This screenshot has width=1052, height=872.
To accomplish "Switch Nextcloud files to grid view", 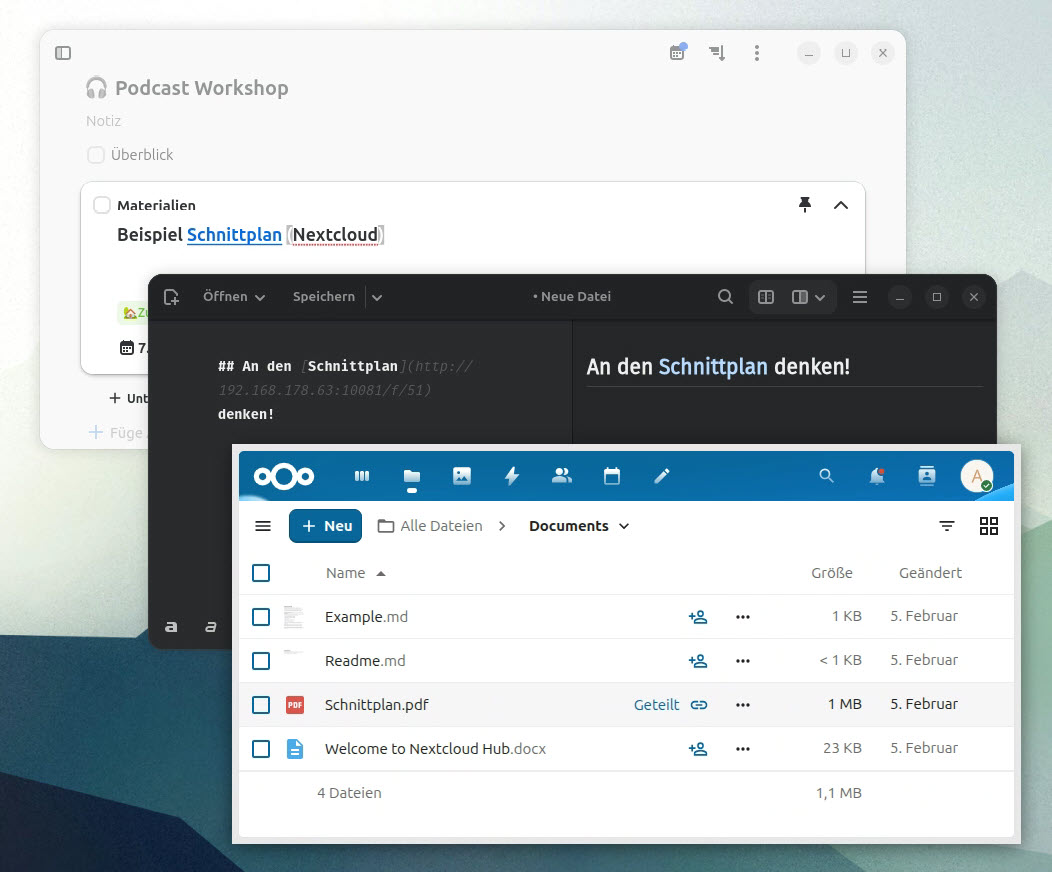I will [x=989, y=526].
